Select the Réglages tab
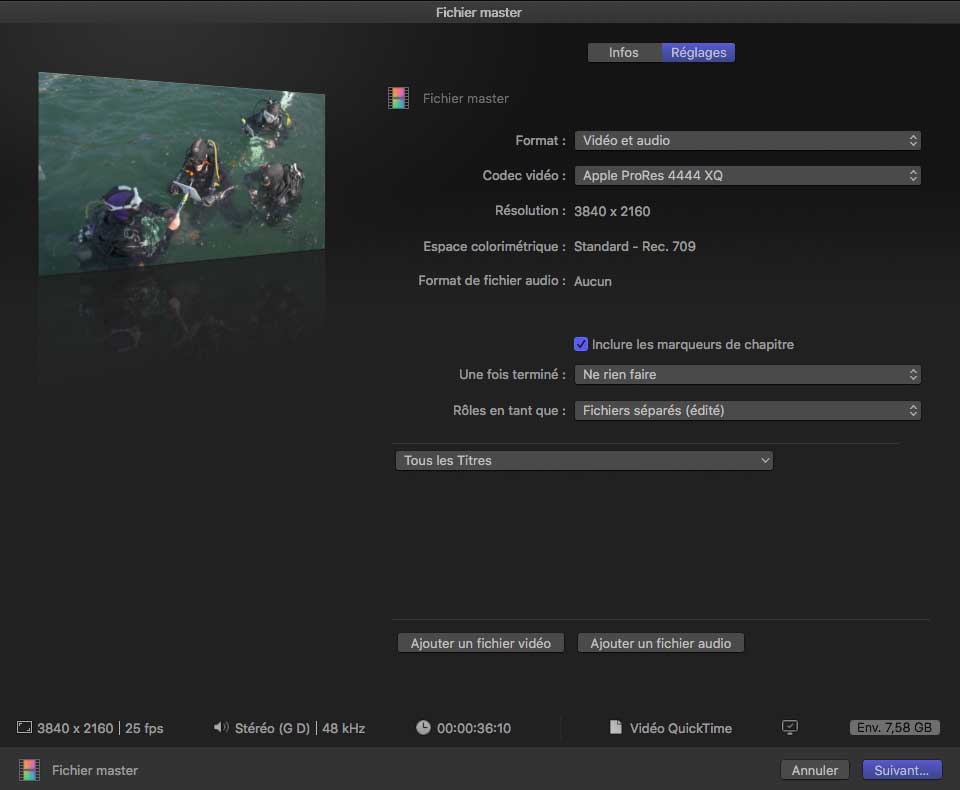 698,53
